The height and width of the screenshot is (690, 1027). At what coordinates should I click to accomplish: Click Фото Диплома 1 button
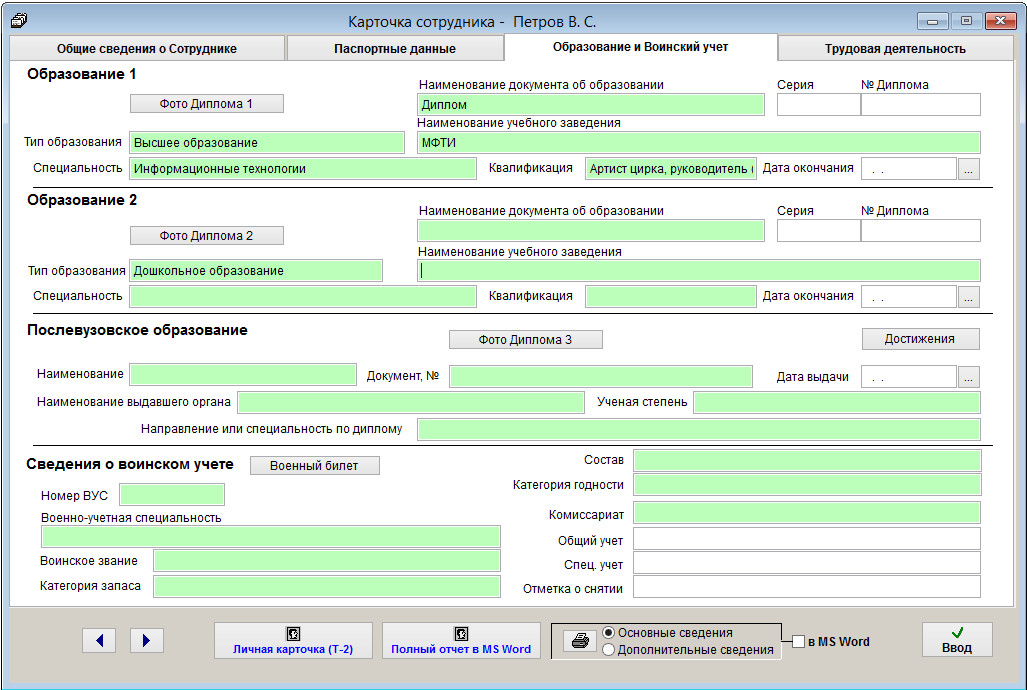pyautogui.click(x=206, y=104)
